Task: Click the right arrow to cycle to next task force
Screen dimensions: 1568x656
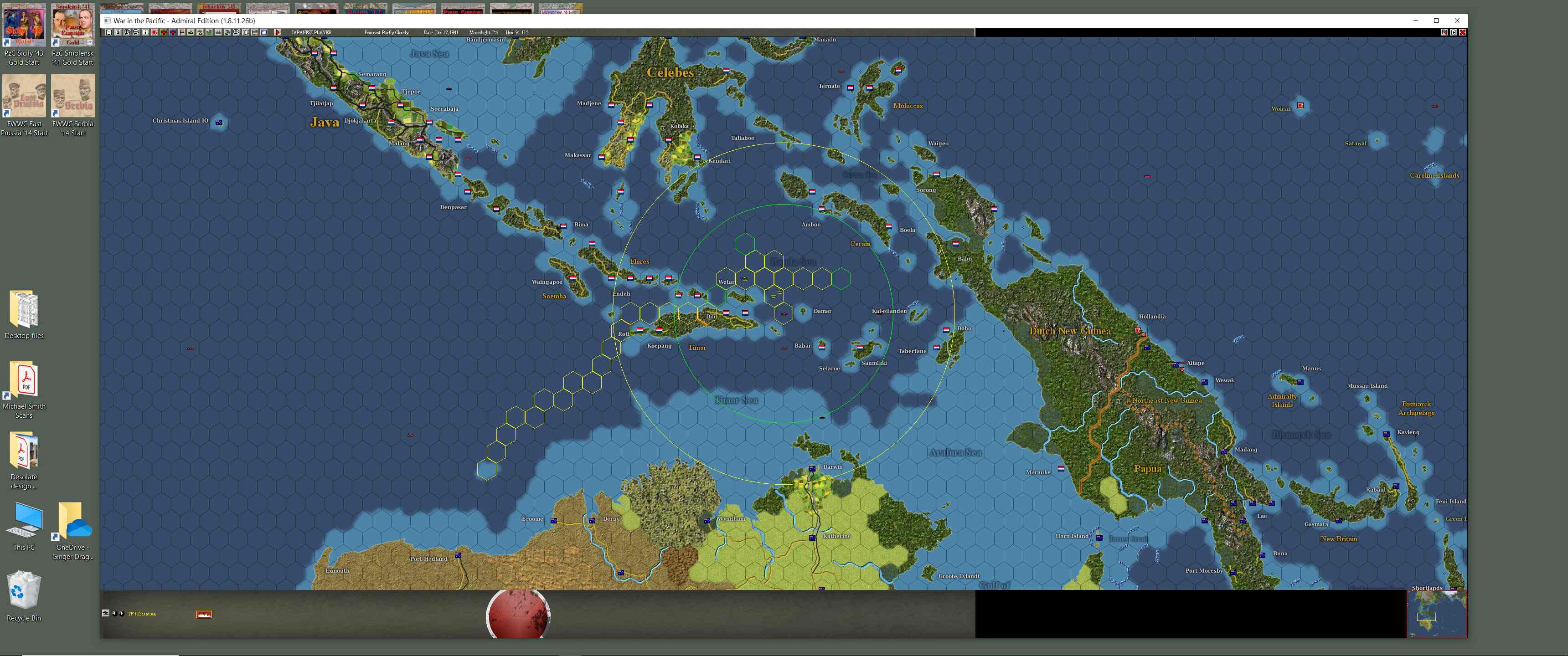Action: coord(122,613)
